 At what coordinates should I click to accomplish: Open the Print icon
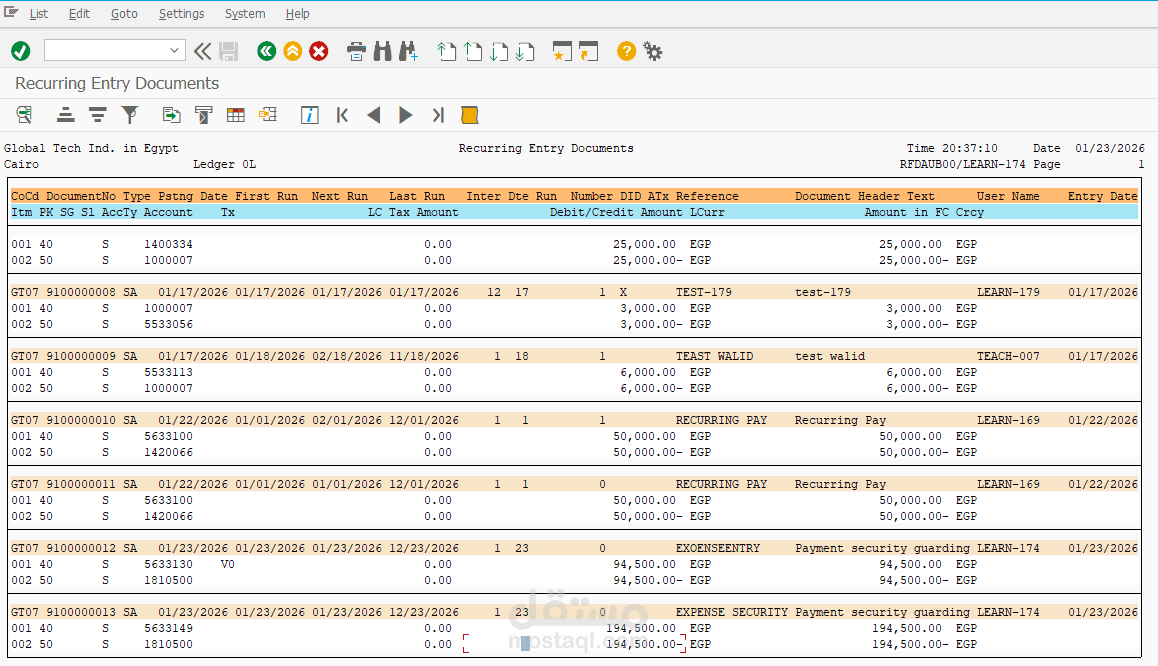click(356, 51)
